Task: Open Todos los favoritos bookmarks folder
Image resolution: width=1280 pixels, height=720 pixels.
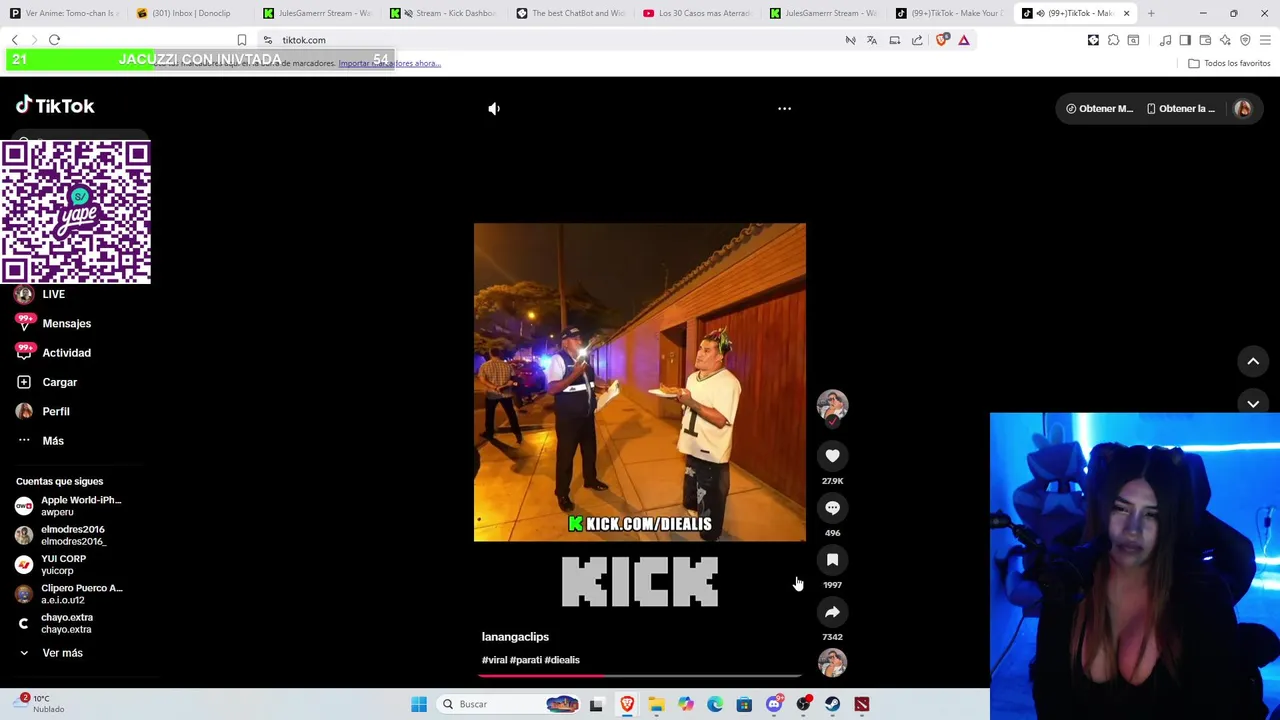Action: point(1230,63)
